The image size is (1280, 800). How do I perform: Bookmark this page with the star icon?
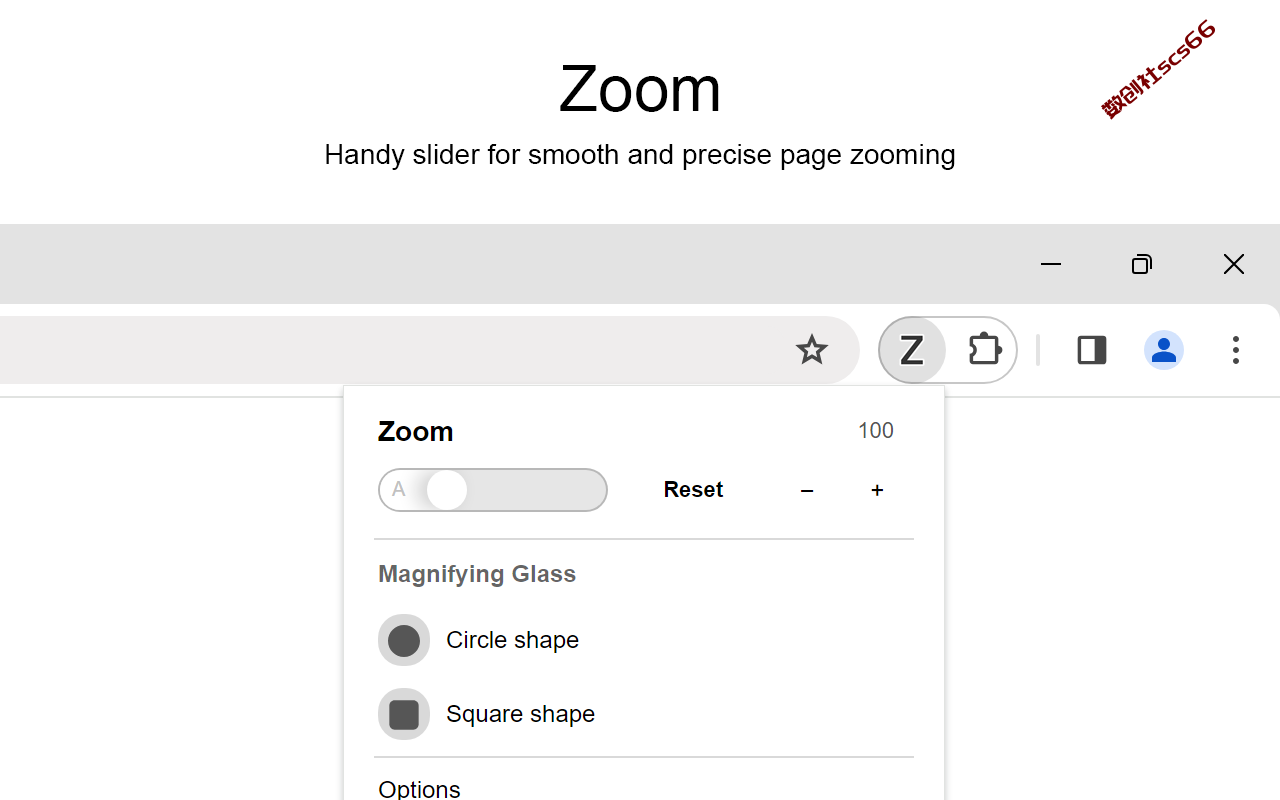pos(811,350)
